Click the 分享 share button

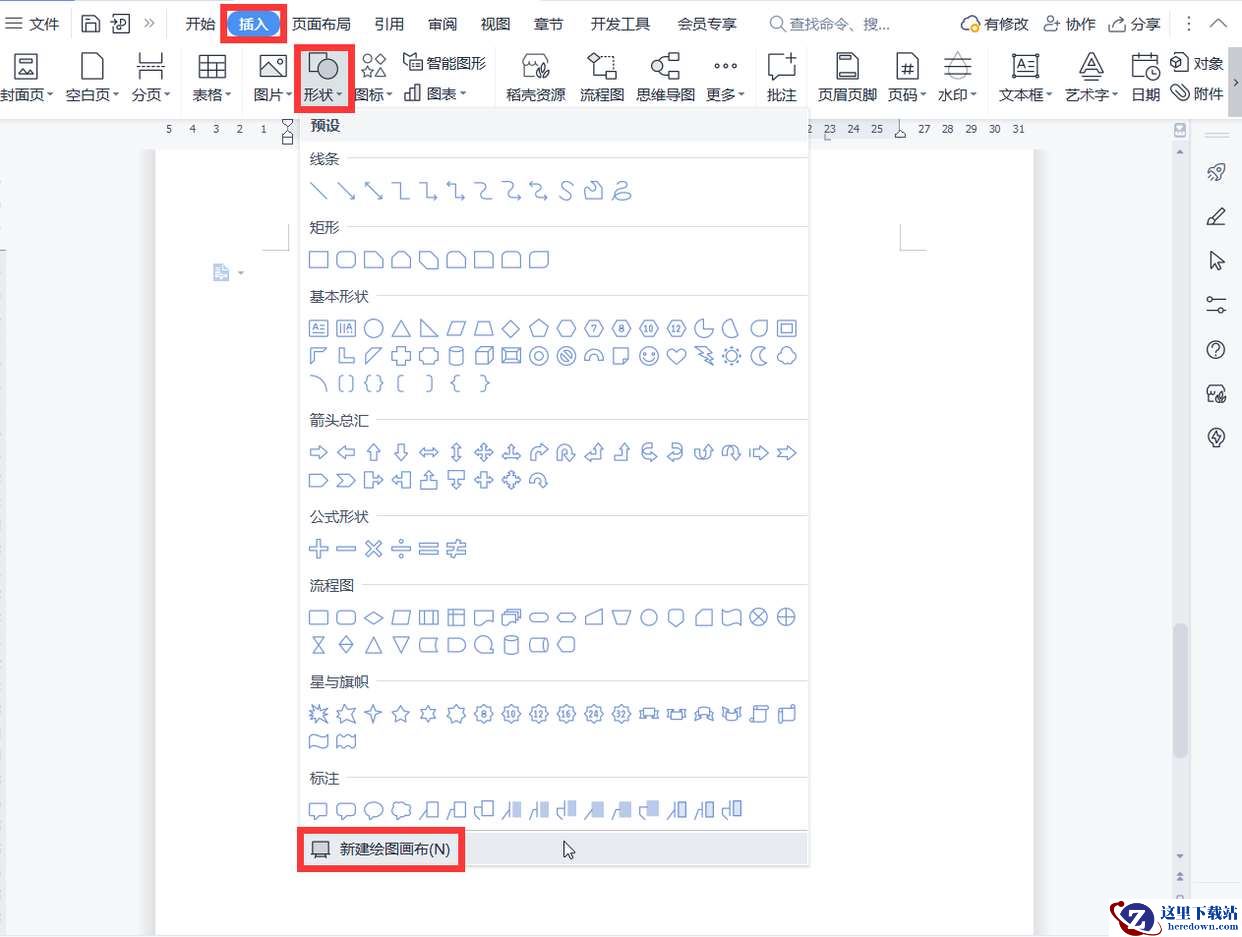click(x=1134, y=24)
